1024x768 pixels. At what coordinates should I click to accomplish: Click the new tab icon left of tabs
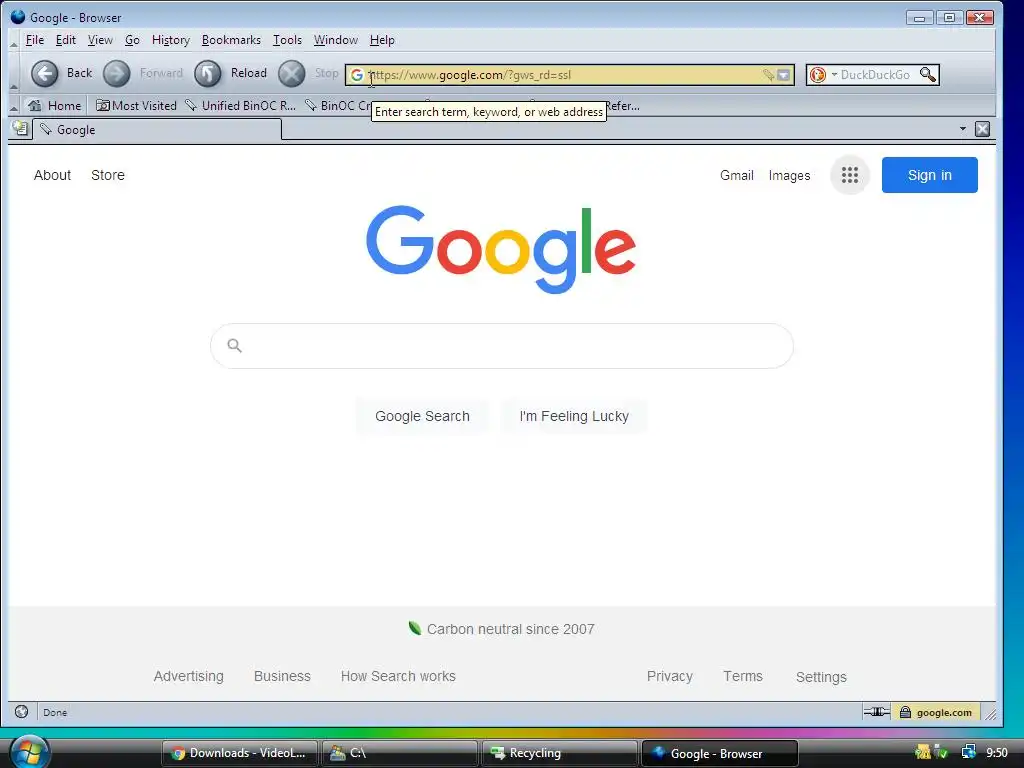(20, 129)
